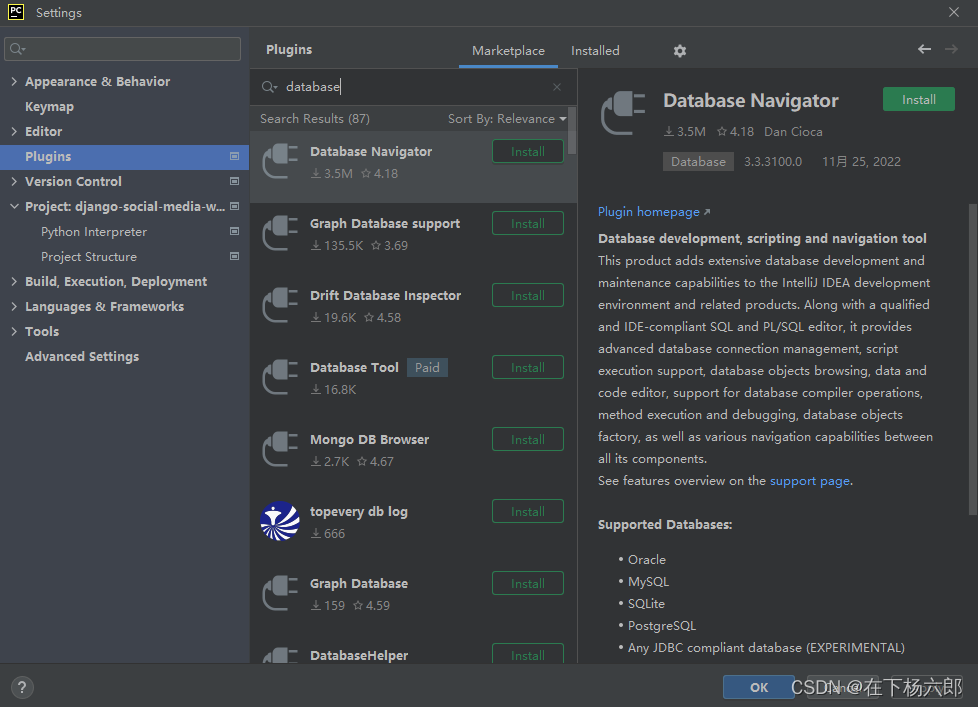This screenshot has width=978, height=707.
Task: Click the plugin list scrollbar
Action: (x=572, y=131)
